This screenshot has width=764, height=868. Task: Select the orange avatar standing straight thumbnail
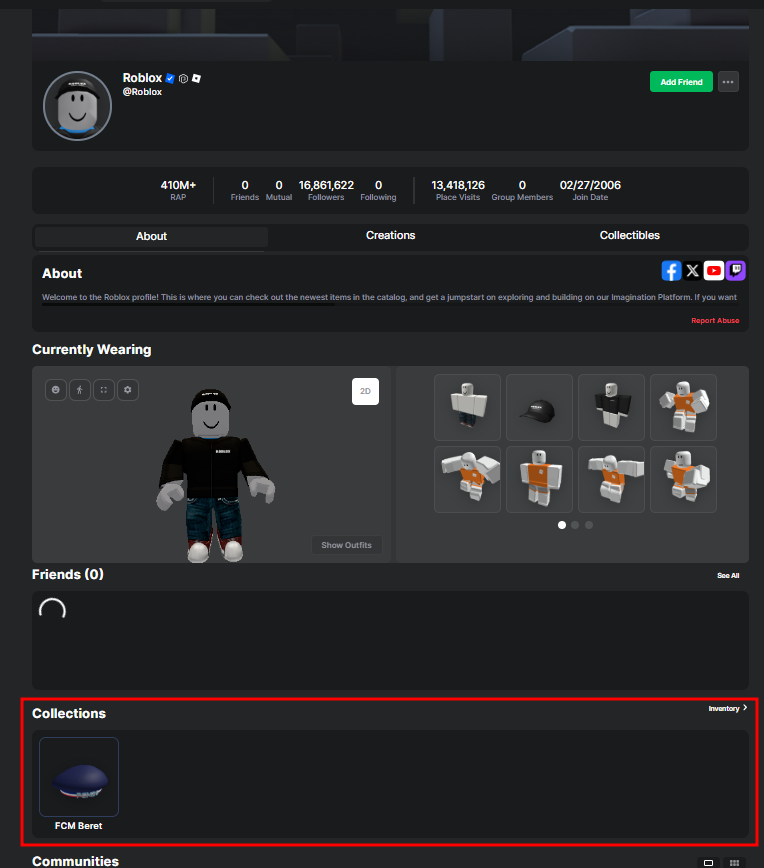point(539,479)
